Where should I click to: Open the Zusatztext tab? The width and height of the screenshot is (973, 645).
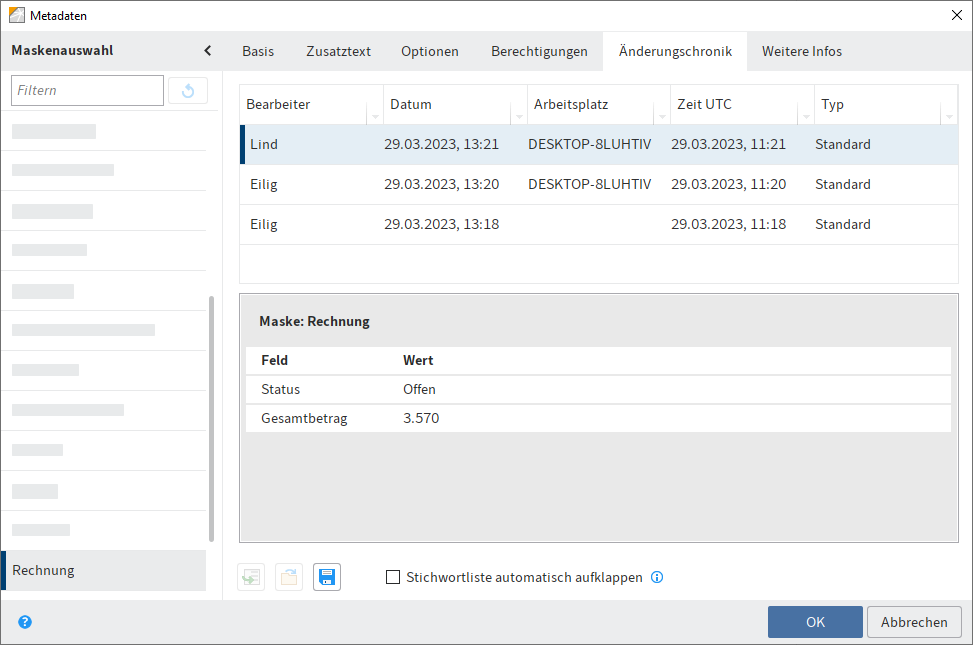tap(338, 50)
